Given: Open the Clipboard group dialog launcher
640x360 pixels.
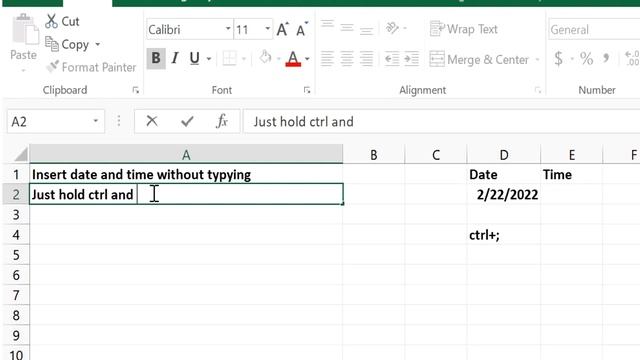Looking at the screenshot, I should [136, 90].
